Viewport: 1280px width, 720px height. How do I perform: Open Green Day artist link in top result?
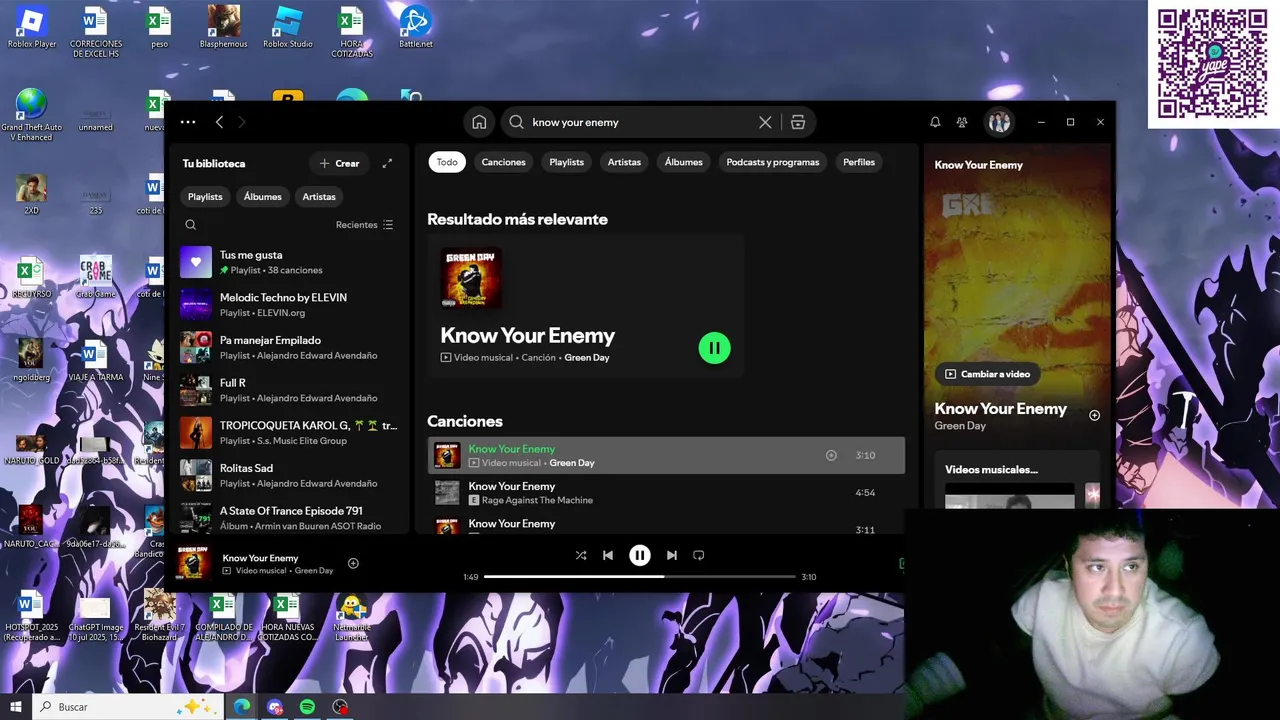click(x=587, y=358)
